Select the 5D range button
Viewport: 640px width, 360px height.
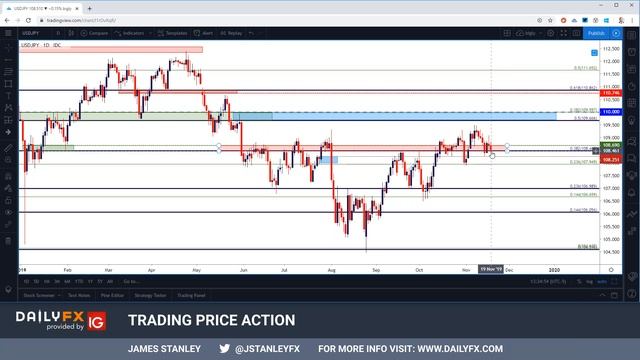tap(36, 282)
